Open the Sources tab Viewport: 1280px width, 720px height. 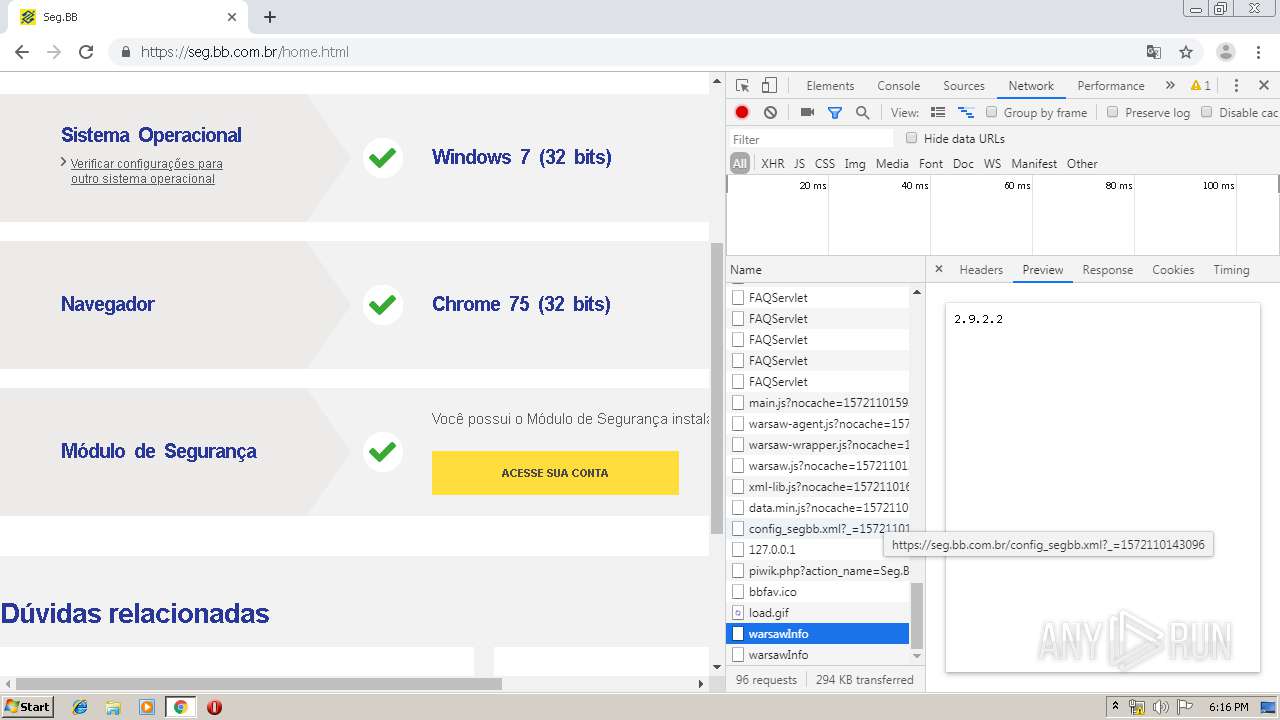(x=964, y=86)
